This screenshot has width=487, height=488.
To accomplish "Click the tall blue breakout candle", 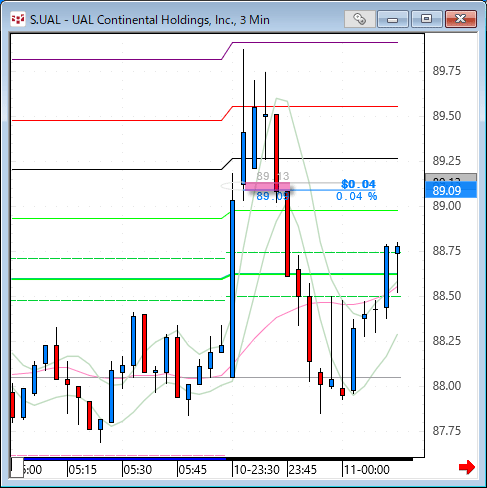I will 232,289.
